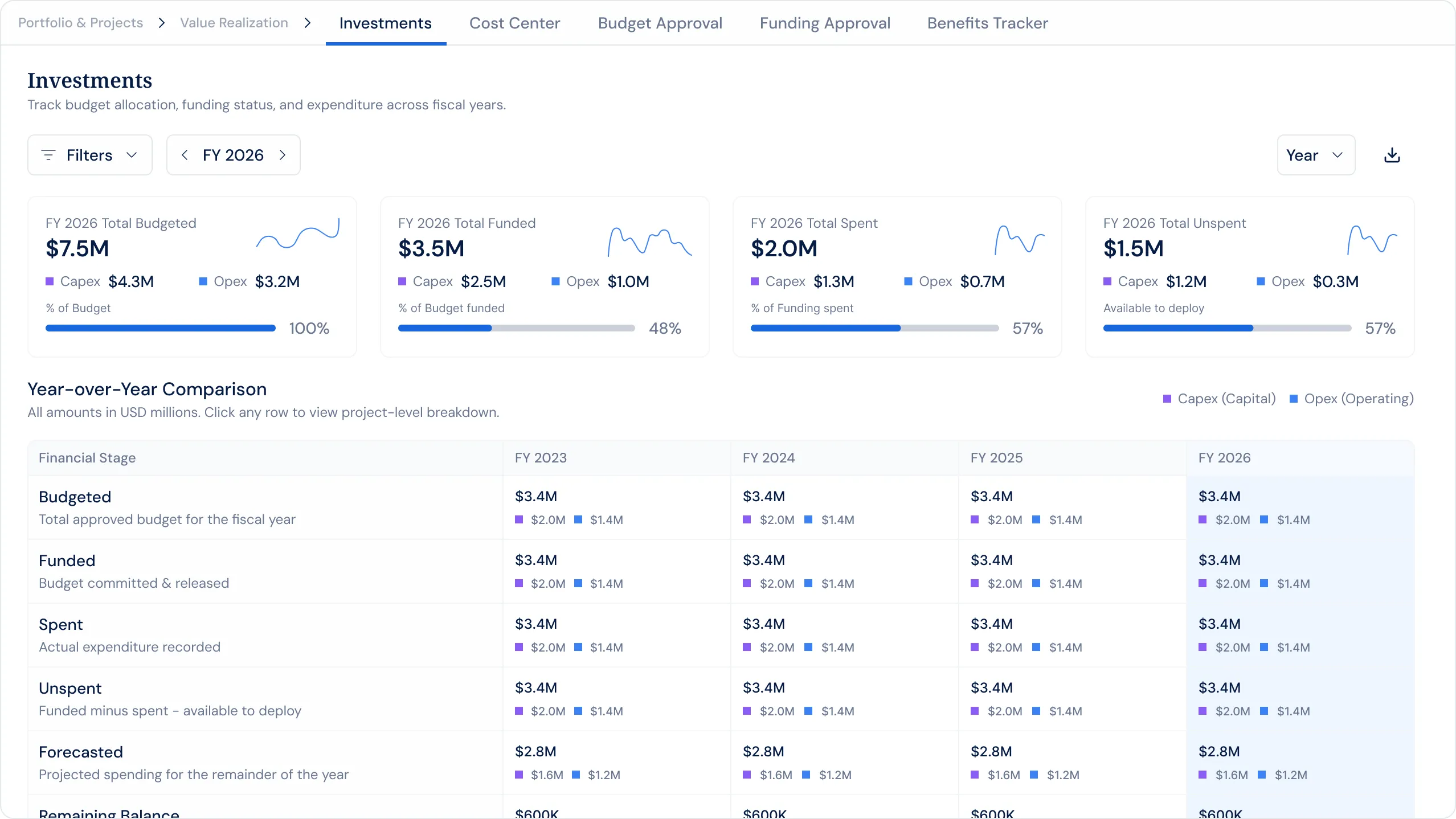Click the filter lines icon
Viewport: 1456px width, 819px height.
[x=48, y=155]
